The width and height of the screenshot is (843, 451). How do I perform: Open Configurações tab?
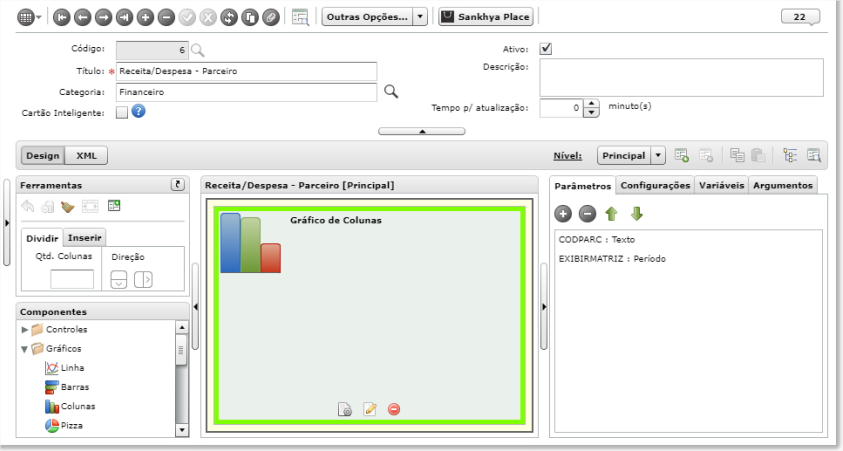tap(655, 185)
